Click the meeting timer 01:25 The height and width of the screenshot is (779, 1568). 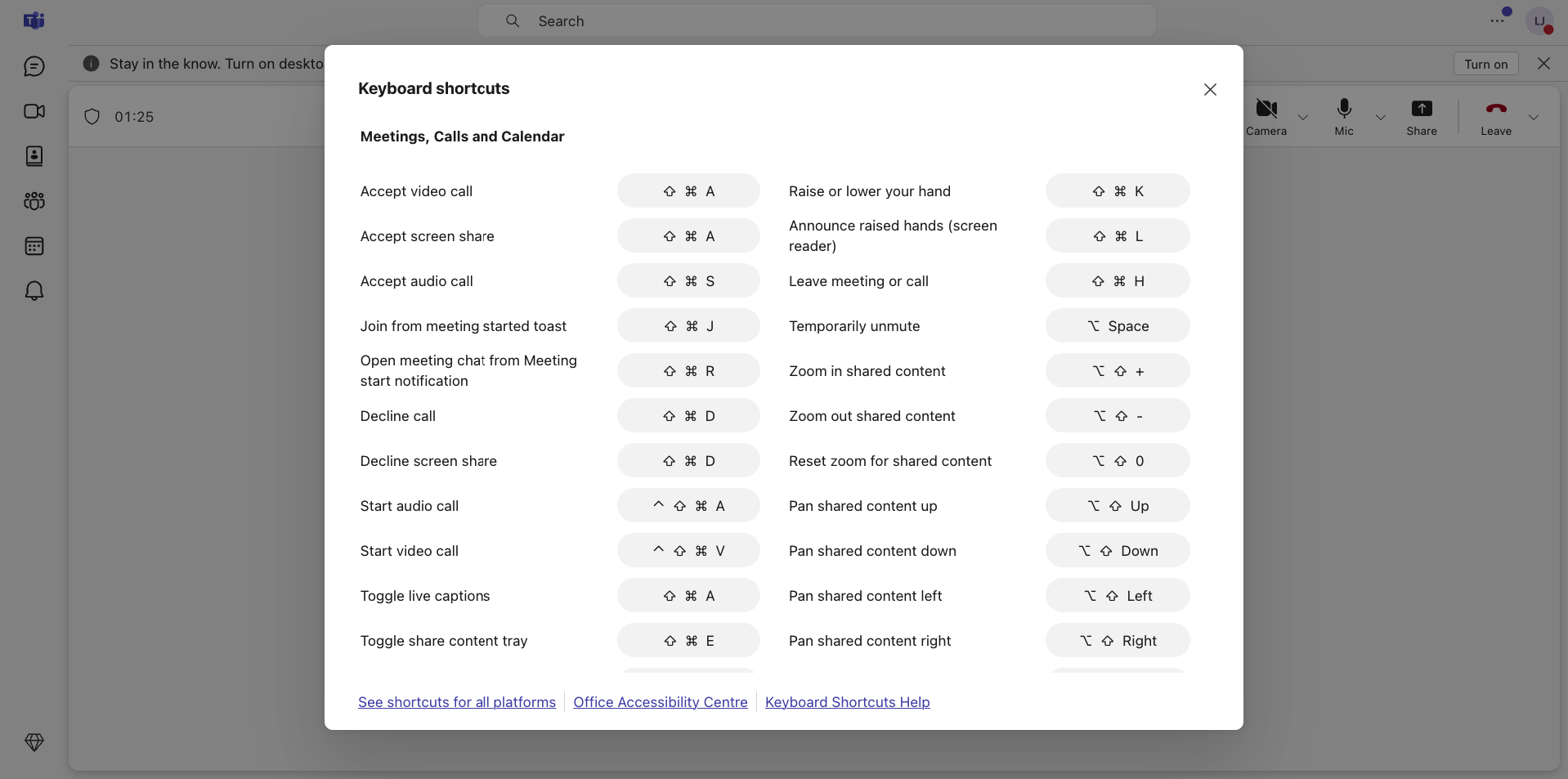tap(134, 117)
